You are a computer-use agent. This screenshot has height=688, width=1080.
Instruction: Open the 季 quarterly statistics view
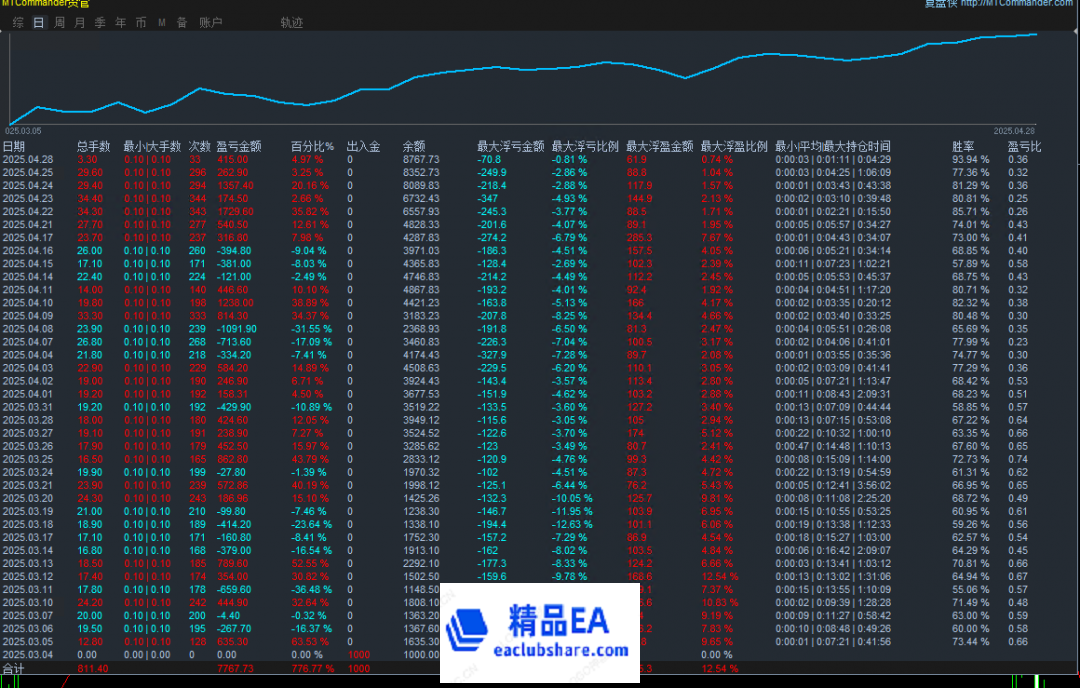point(98,21)
